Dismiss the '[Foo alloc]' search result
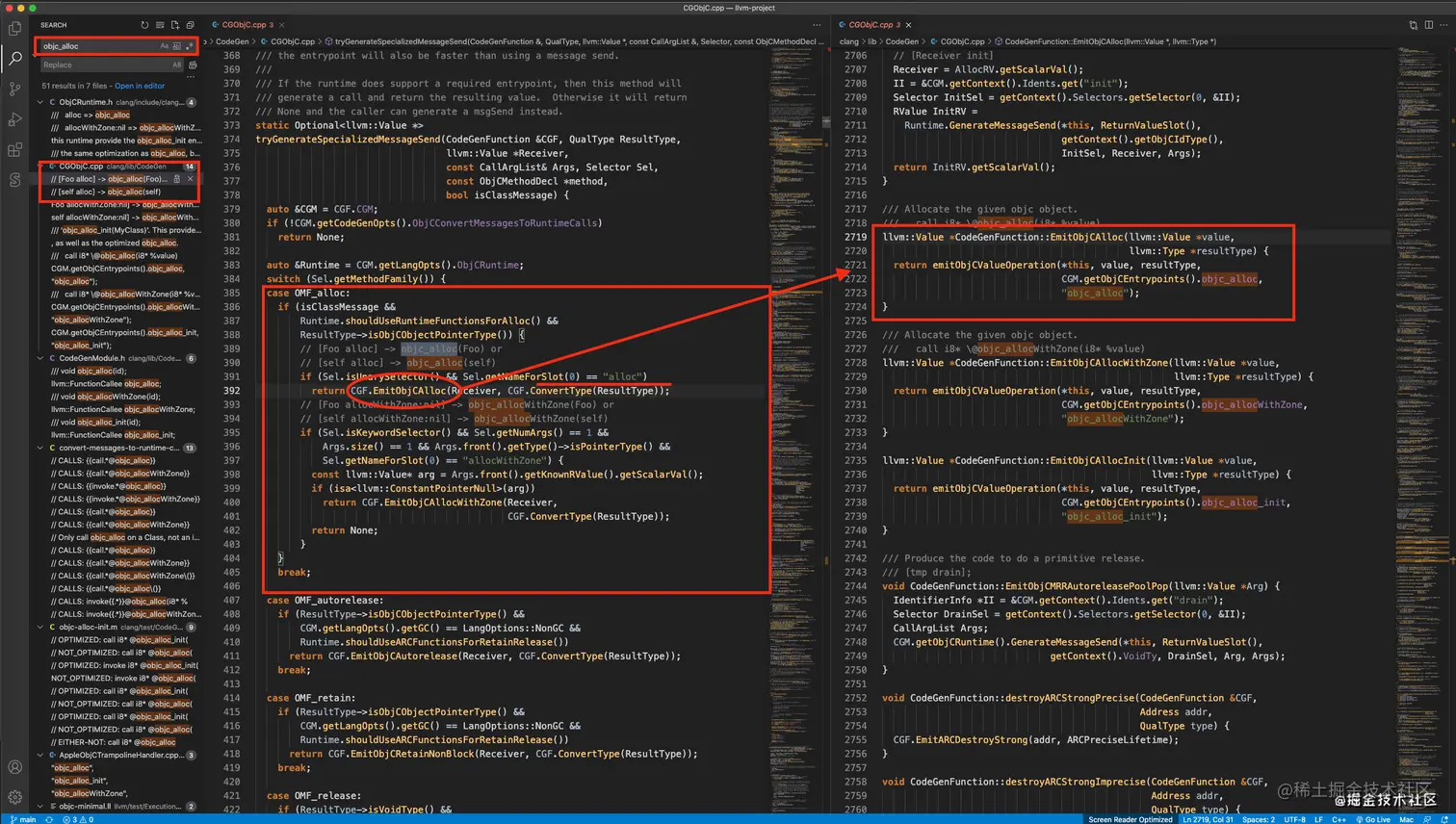Screen dimensions: 1456x824 [x=190, y=179]
